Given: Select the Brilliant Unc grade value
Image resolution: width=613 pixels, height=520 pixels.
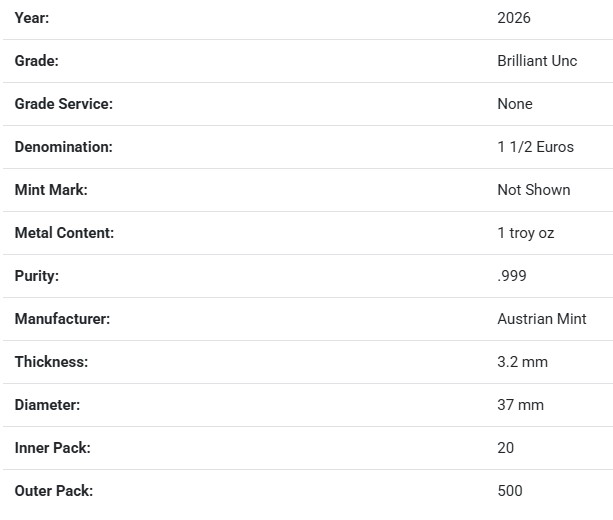Looking at the screenshot, I should tap(537, 61).
